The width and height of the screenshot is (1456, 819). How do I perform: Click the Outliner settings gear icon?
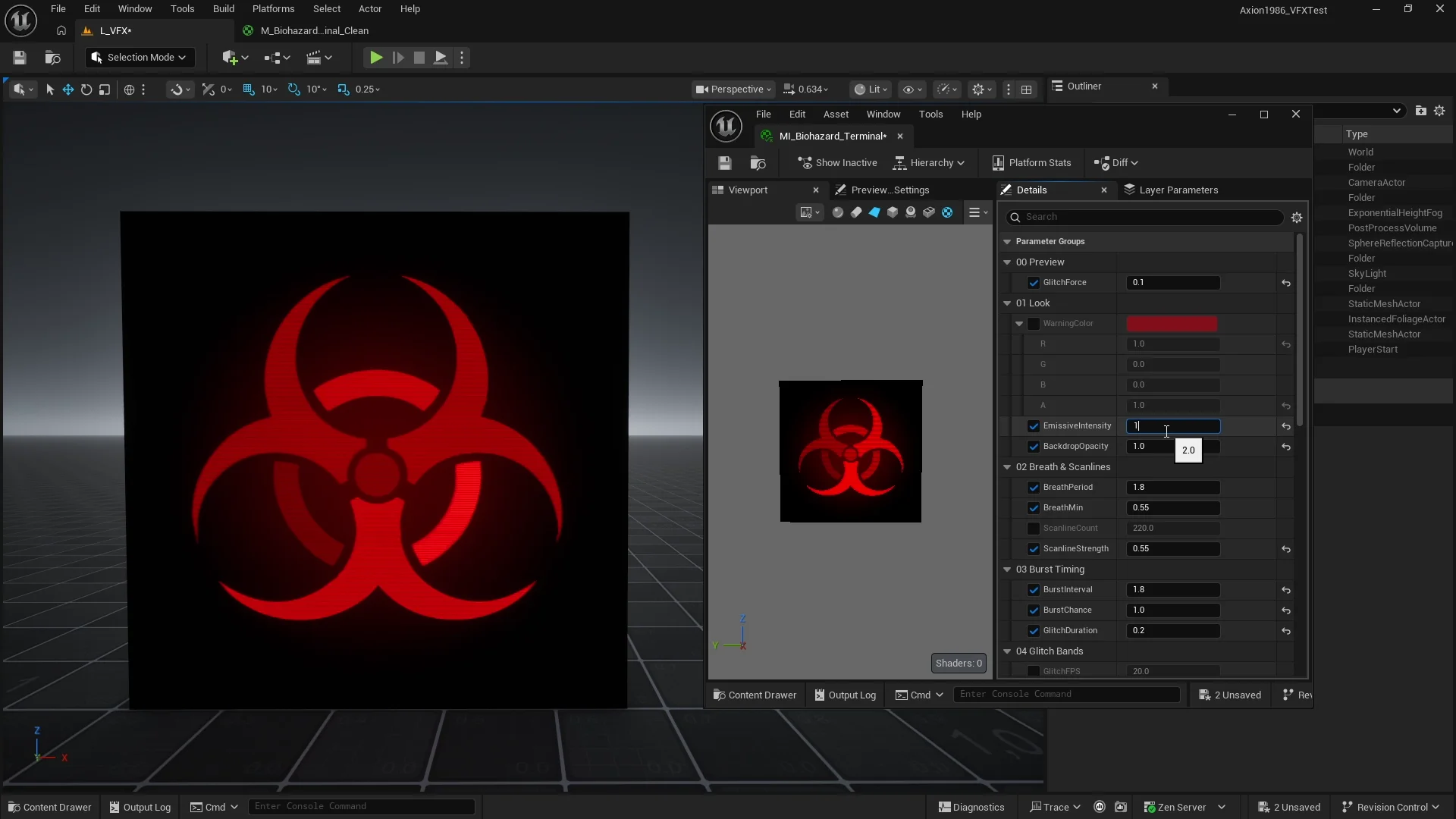click(1439, 111)
